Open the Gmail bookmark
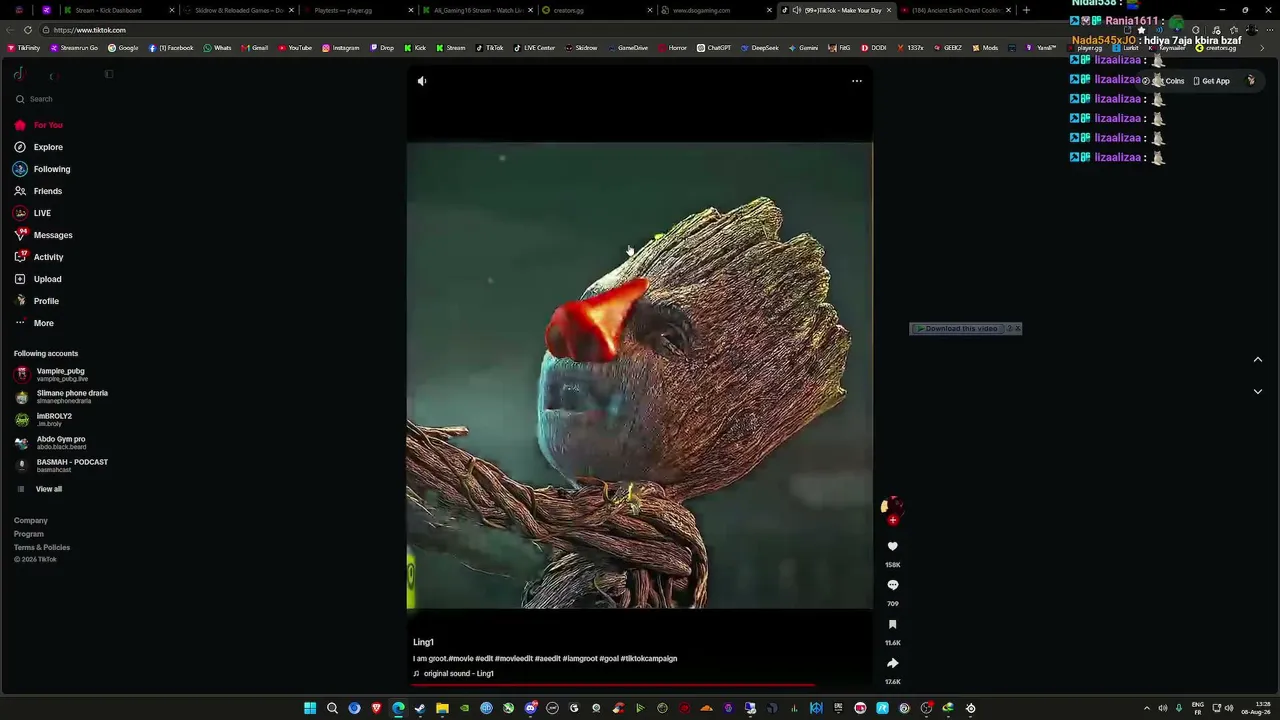This screenshot has height=720, width=1280. click(255, 48)
